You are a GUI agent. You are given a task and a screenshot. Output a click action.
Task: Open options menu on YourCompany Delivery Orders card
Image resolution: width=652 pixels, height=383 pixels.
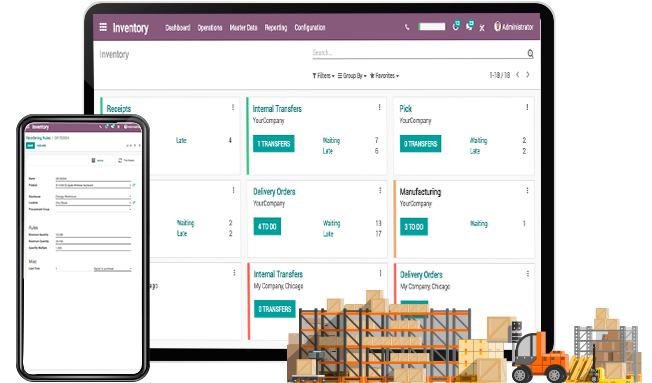click(x=380, y=190)
